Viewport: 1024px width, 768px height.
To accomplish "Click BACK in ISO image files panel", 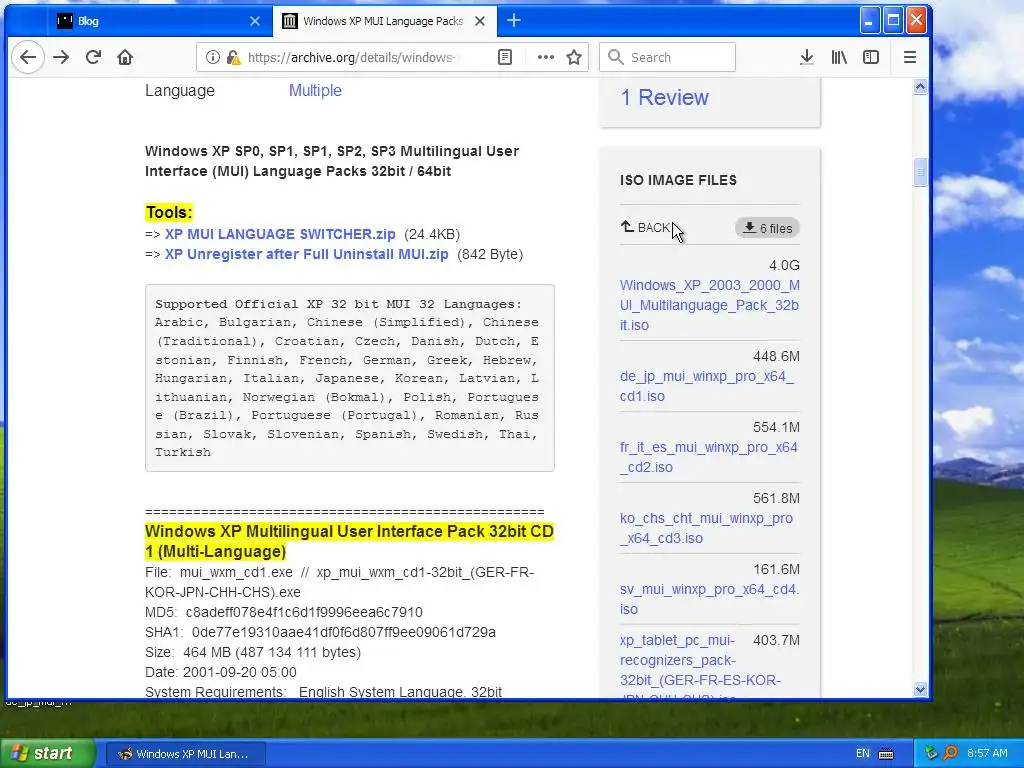I will pos(646,227).
